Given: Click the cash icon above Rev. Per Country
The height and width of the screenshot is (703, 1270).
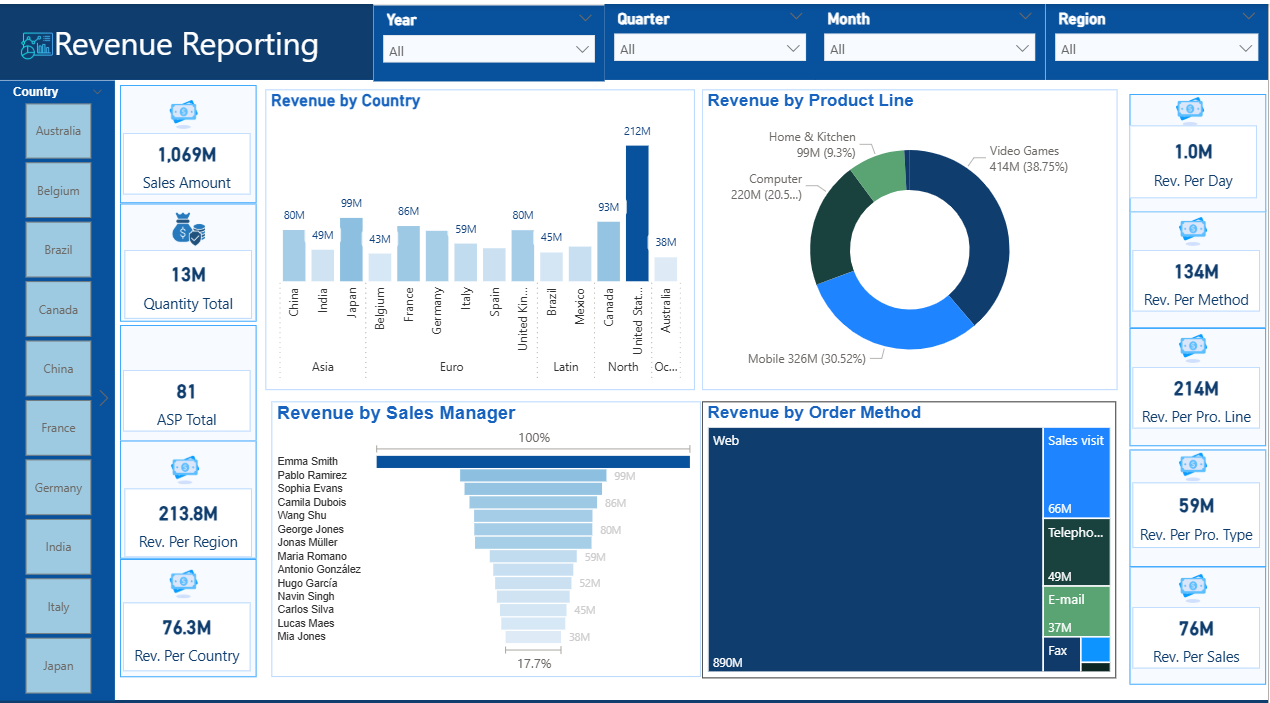Looking at the screenshot, I should tap(184, 582).
